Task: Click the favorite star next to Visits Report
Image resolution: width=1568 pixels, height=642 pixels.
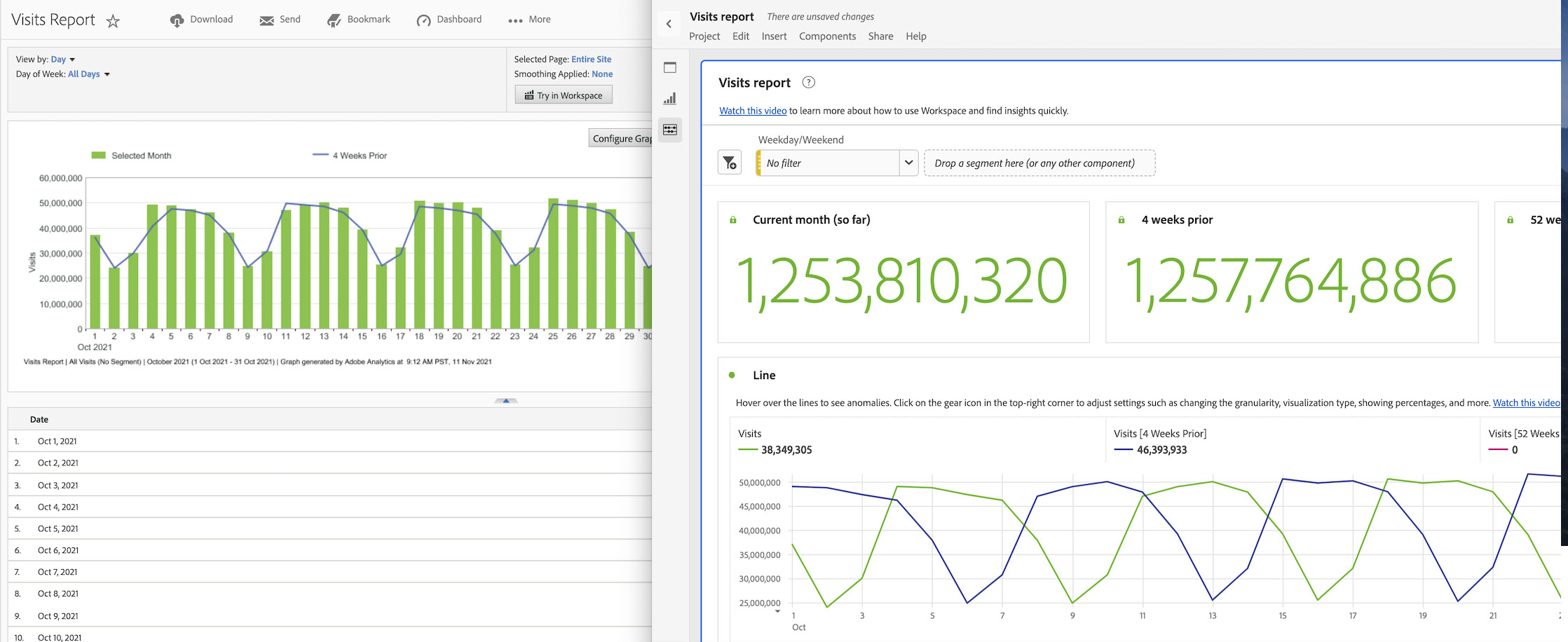Action: (x=113, y=21)
